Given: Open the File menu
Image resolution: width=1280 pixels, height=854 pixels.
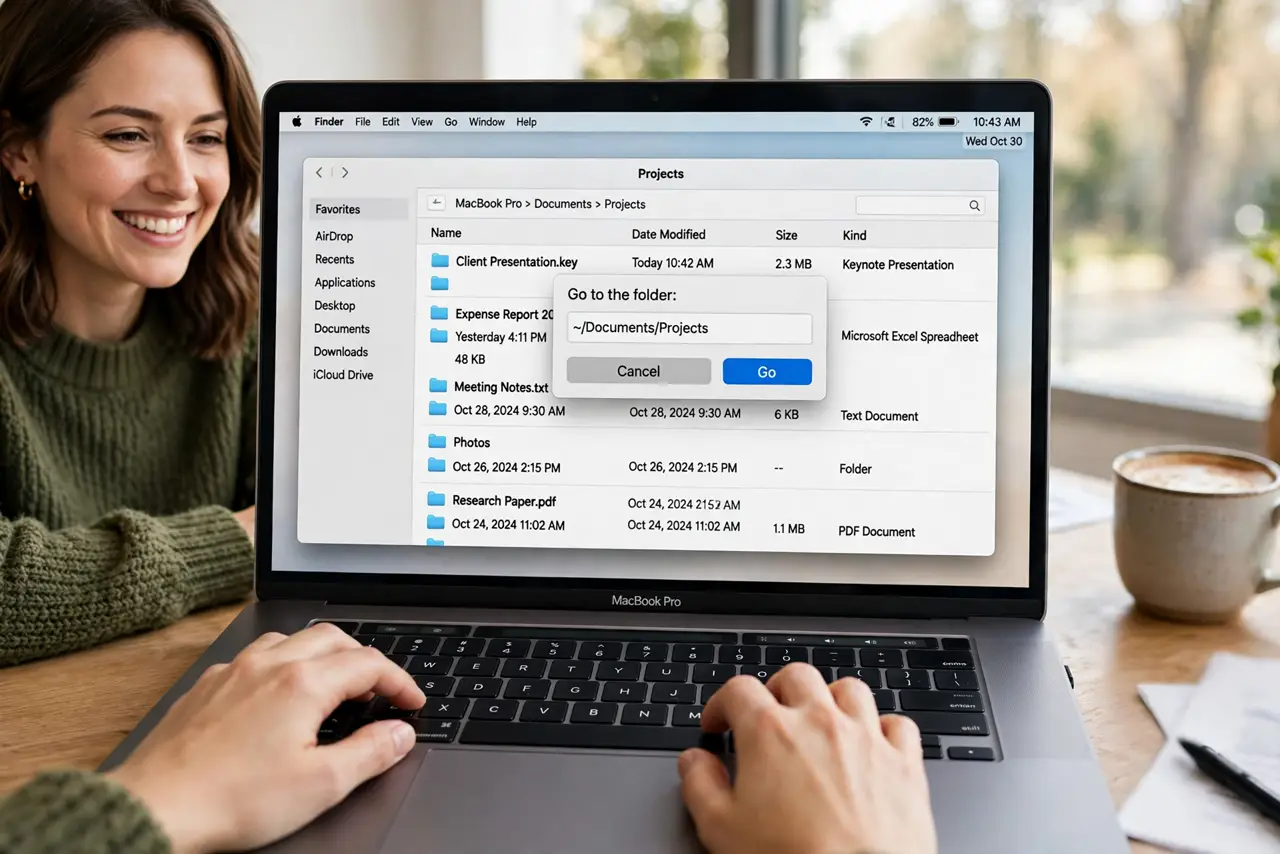Looking at the screenshot, I should [x=363, y=122].
